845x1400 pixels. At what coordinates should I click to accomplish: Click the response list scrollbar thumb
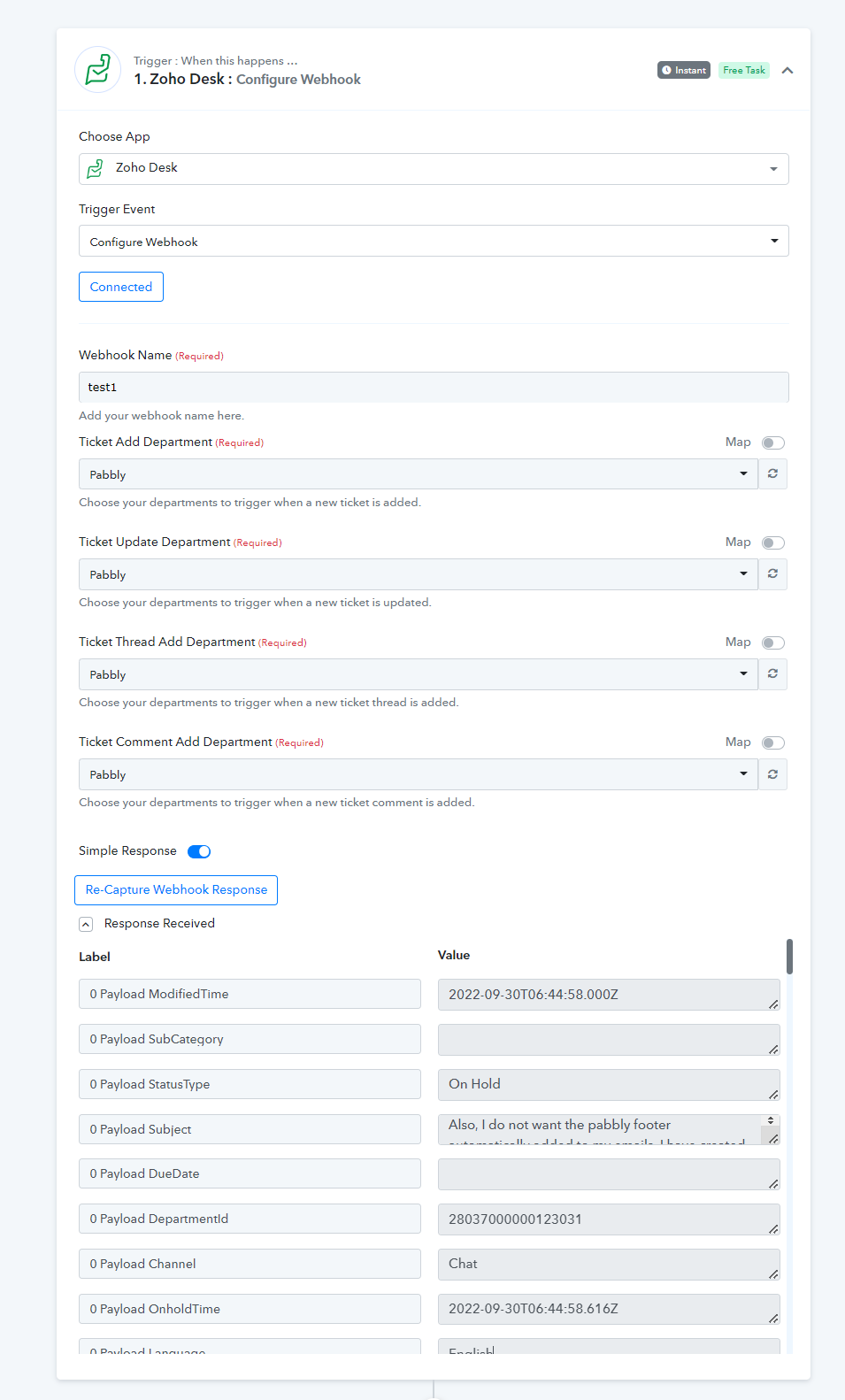(x=789, y=957)
